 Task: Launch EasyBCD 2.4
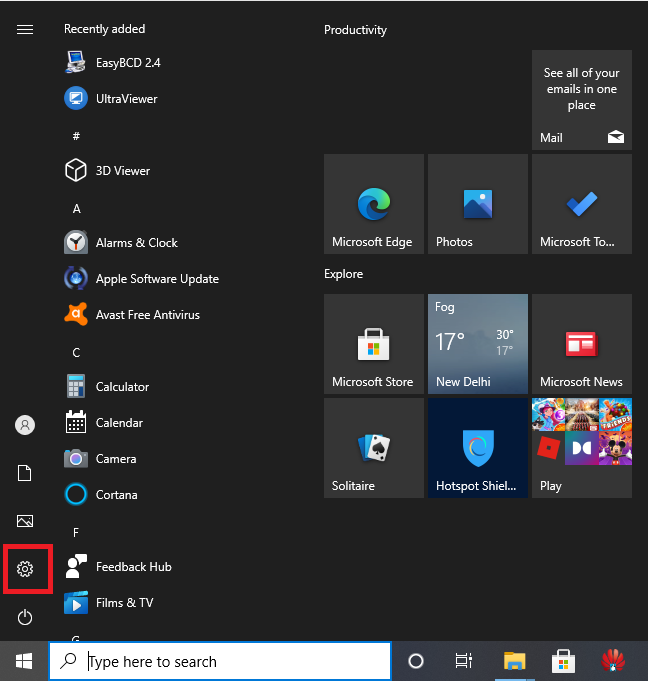[112, 63]
